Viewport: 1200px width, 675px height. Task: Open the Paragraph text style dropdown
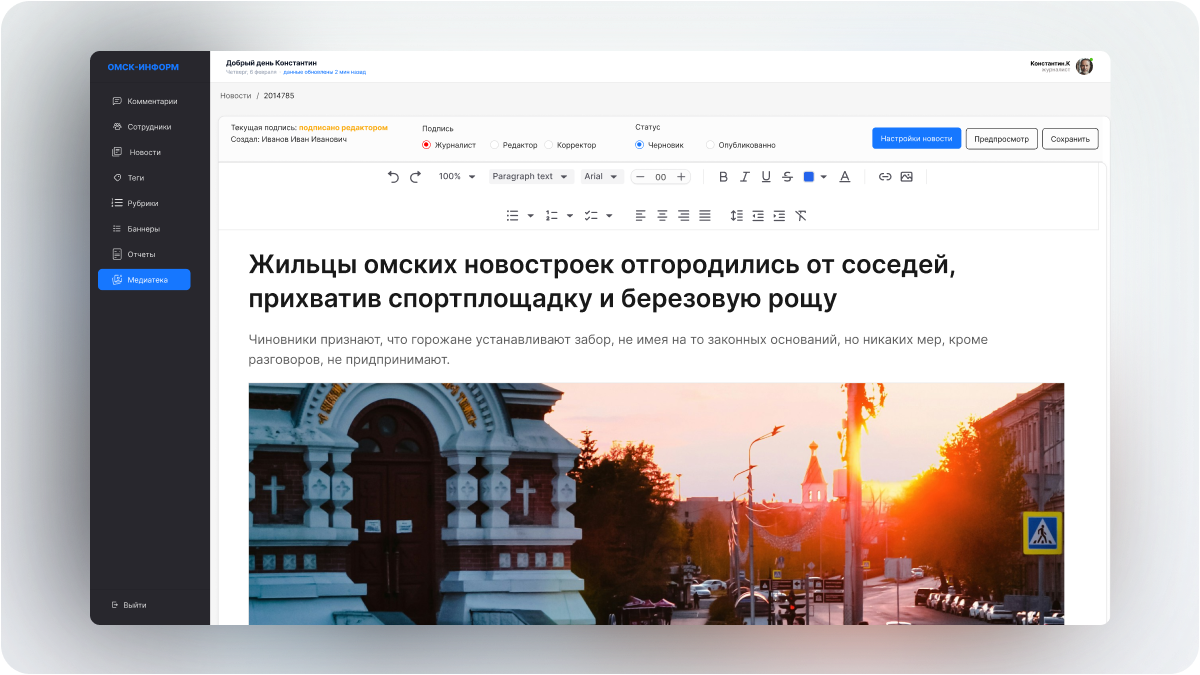coord(531,176)
